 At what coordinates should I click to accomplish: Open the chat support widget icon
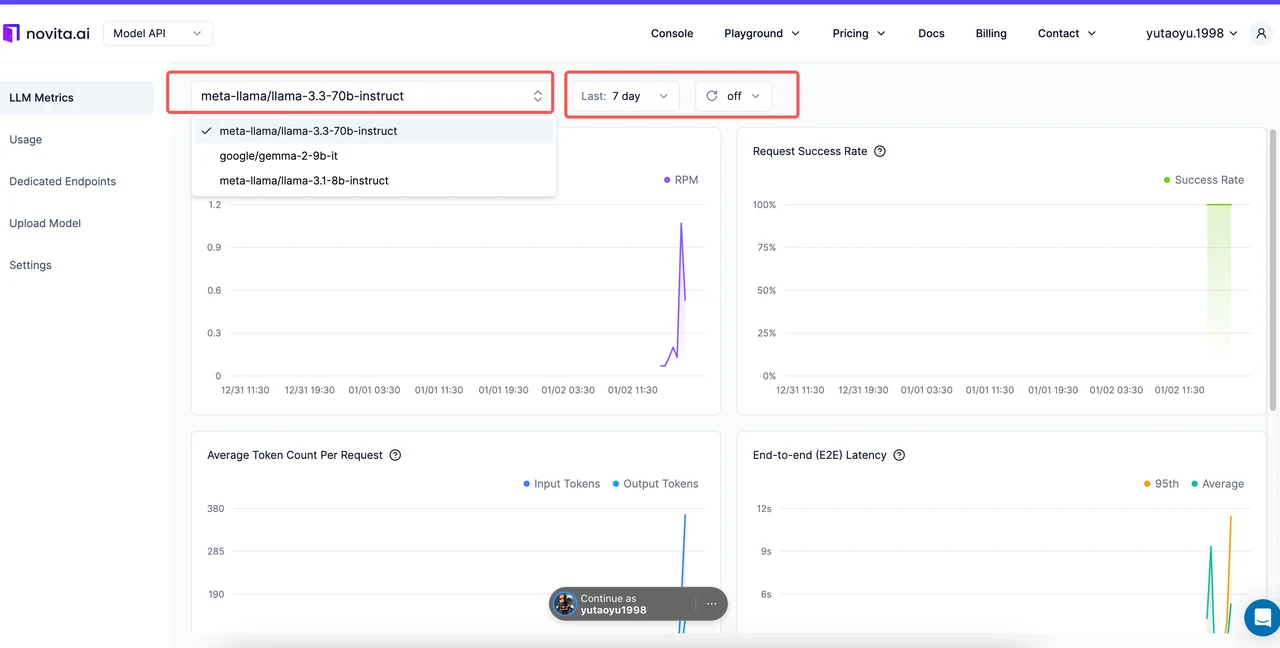pyautogui.click(x=1262, y=617)
